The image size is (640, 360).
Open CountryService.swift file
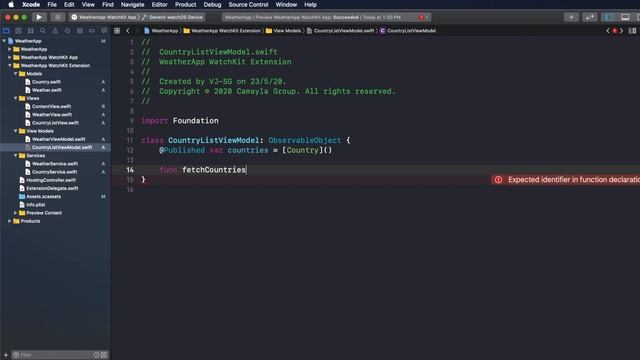tap(54, 172)
